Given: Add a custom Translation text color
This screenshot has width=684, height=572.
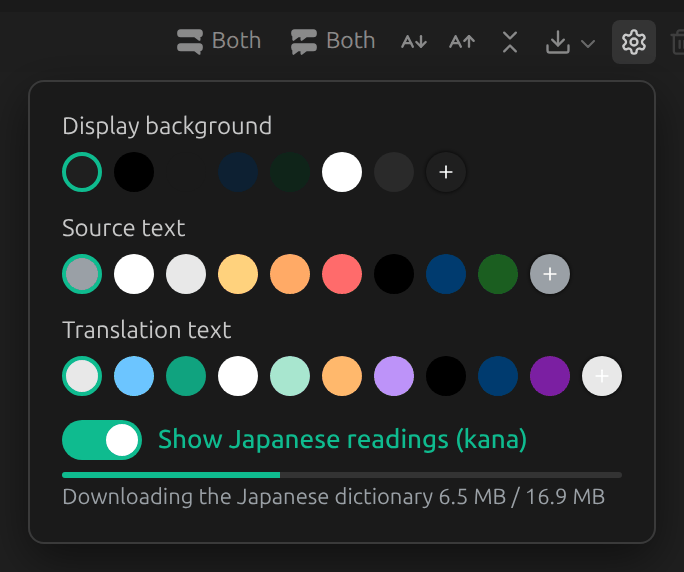Looking at the screenshot, I should click(602, 376).
